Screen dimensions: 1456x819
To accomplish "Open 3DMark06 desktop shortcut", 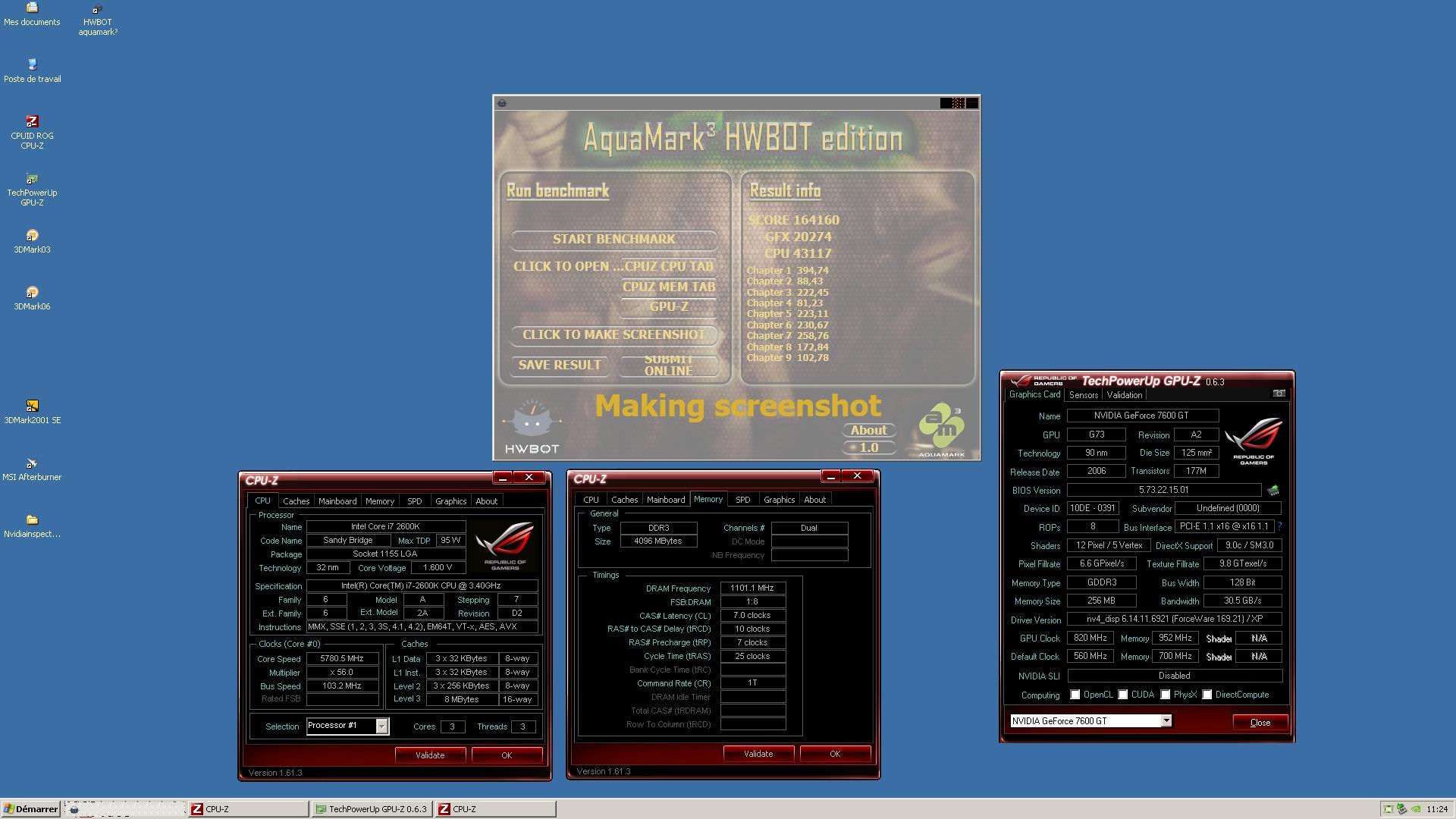I will (32, 298).
